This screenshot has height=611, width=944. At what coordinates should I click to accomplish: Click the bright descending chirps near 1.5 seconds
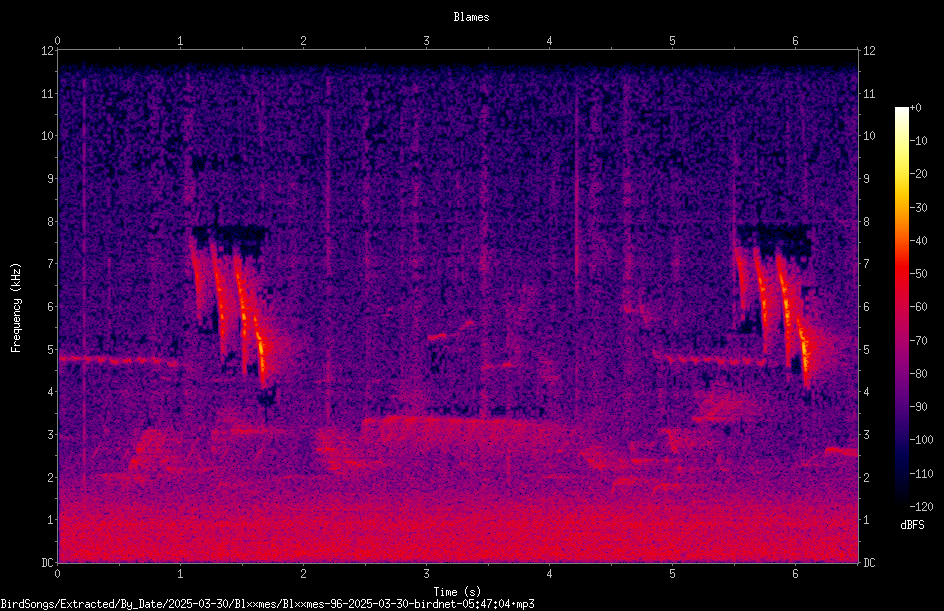pyautogui.click(x=230, y=310)
